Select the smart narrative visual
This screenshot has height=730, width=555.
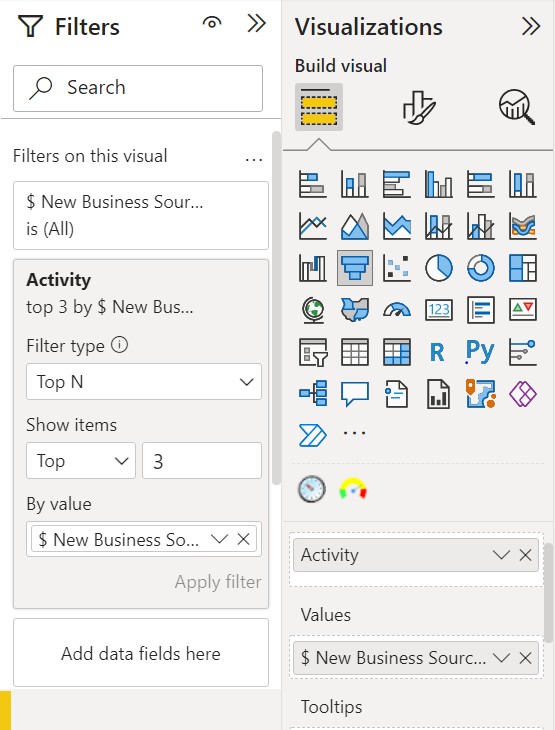click(x=397, y=394)
